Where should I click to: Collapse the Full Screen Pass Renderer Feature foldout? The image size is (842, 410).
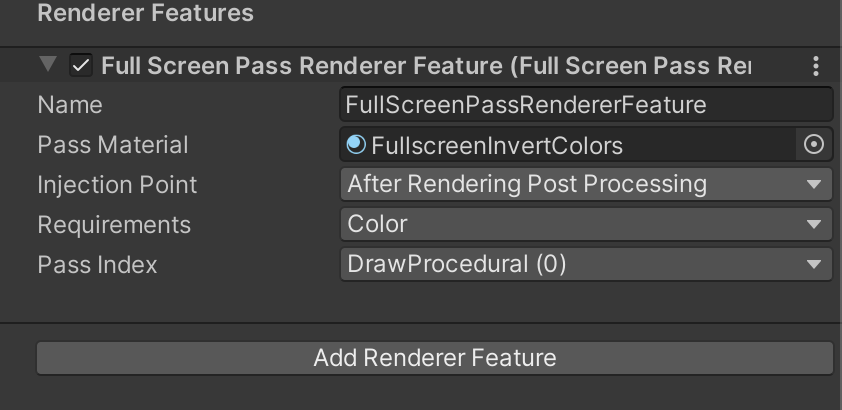tap(47, 65)
